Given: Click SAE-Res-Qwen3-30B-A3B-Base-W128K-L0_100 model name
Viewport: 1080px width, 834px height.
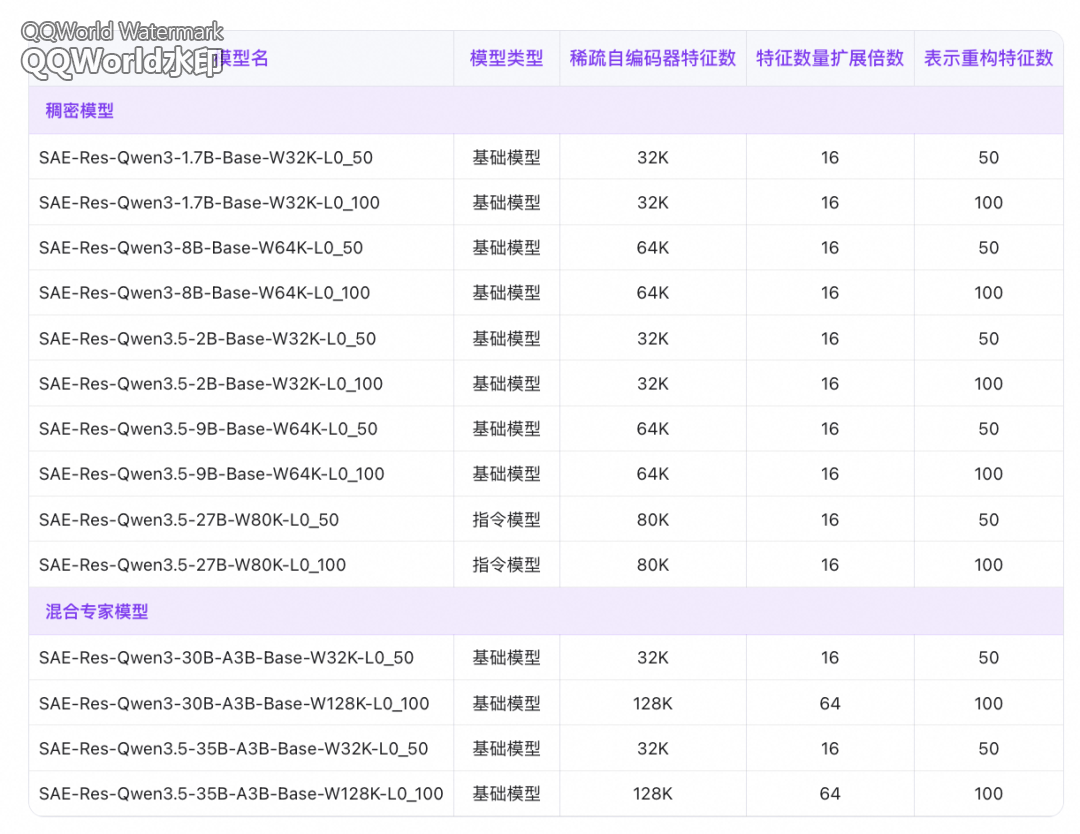Looking at the screenshot, I should (234, 703).
